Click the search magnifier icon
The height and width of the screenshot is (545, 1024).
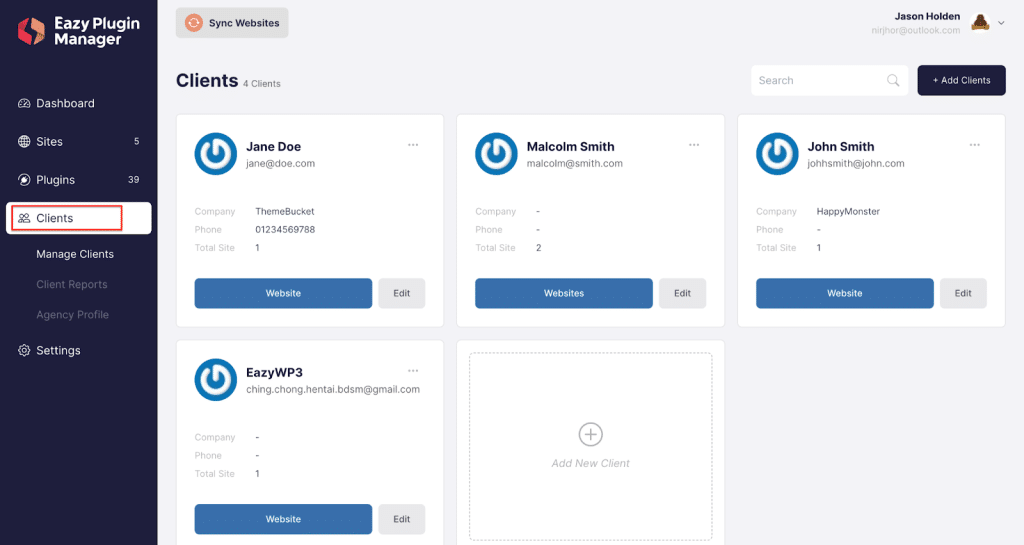[x=893, y=80]
